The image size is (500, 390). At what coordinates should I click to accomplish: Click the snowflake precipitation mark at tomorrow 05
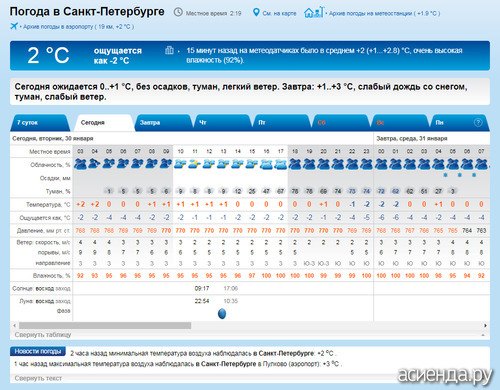(445, 175)
